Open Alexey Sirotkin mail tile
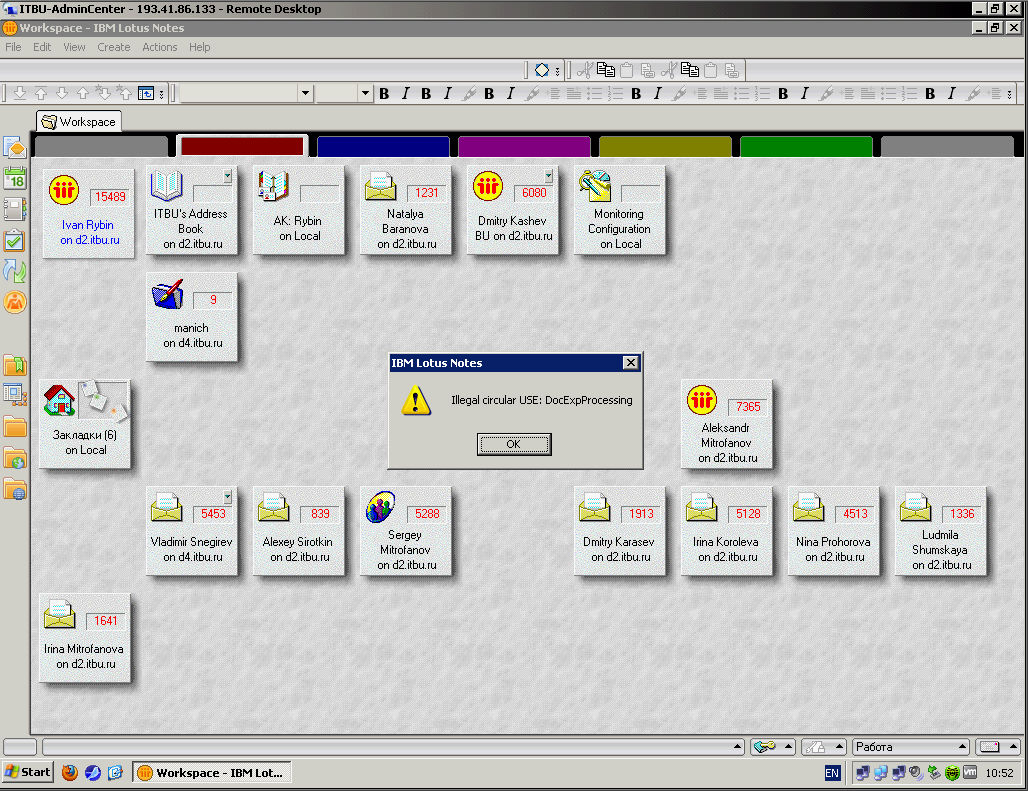The image size is (1028, 791). pos(298,531)
